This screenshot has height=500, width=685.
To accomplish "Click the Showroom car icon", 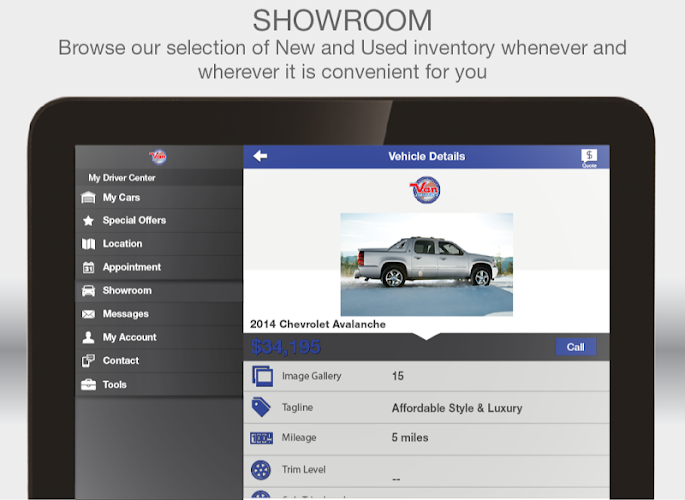I will pyautogui.click(x=88, y=291).
